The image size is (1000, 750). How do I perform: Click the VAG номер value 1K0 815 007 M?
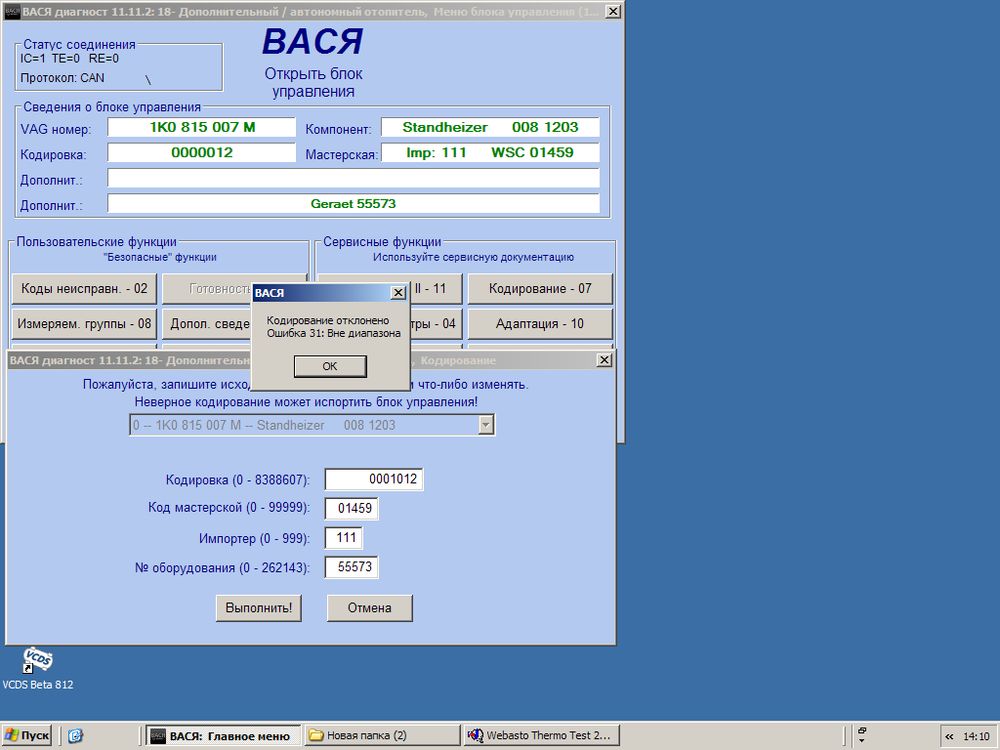click(202, 127)
